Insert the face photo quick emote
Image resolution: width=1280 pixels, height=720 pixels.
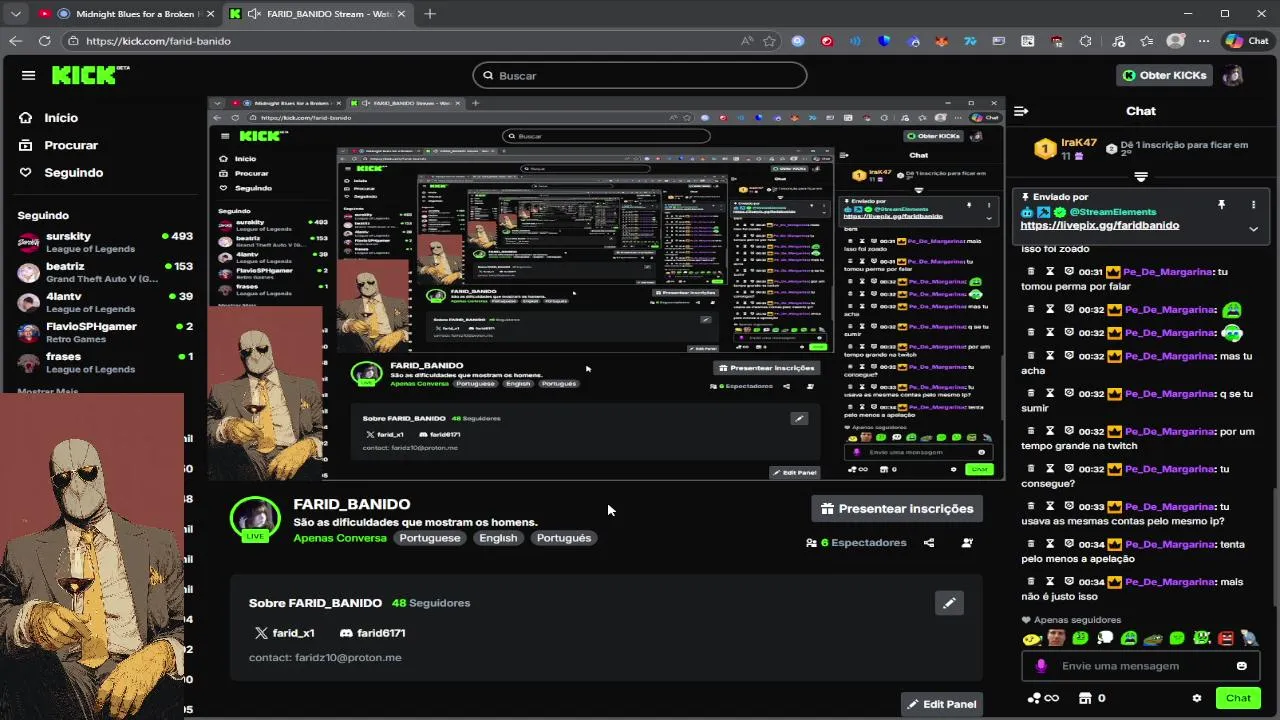point(1056,638)
